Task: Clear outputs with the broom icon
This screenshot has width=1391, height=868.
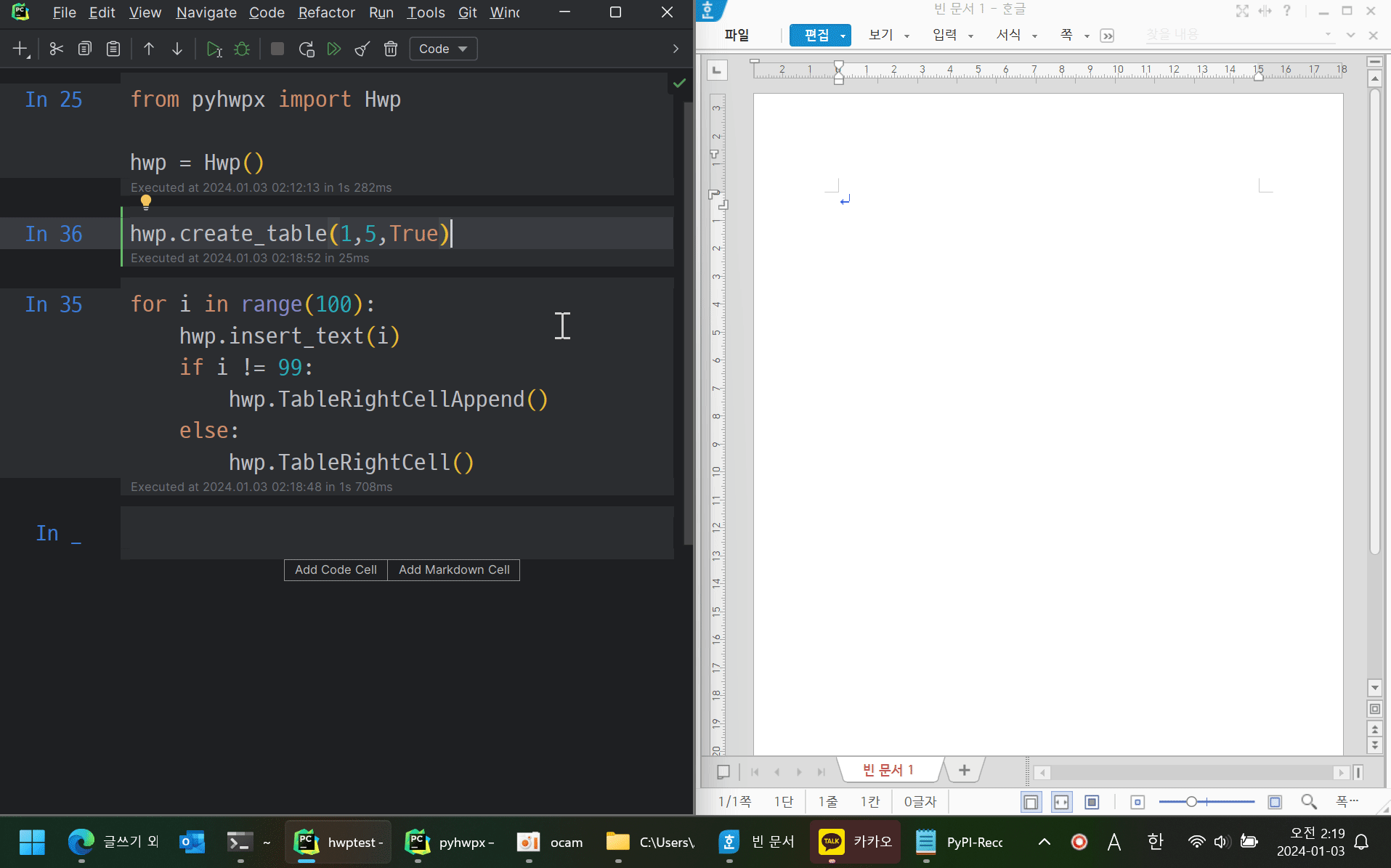Action: click(362, 49)
